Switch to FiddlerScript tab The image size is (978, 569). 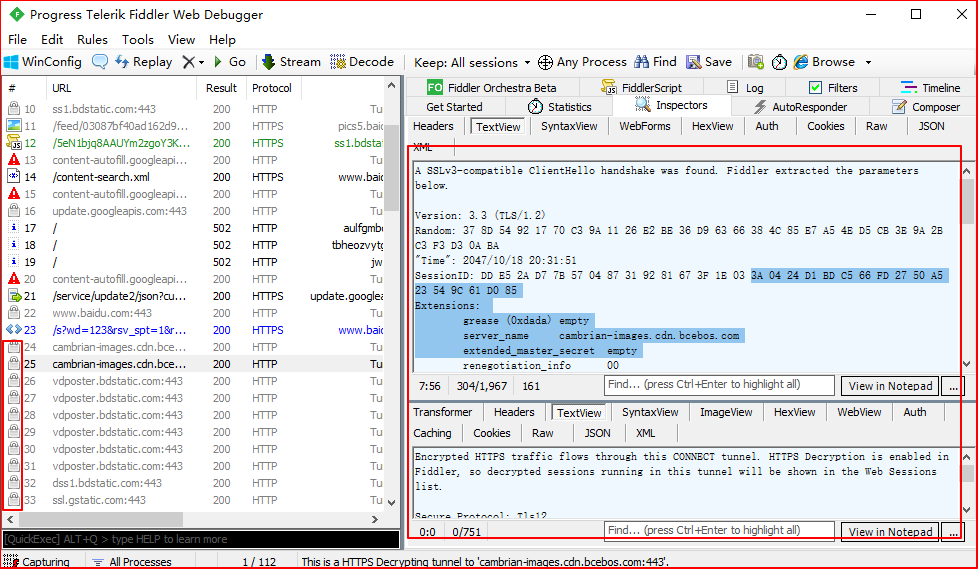[642, 87]
